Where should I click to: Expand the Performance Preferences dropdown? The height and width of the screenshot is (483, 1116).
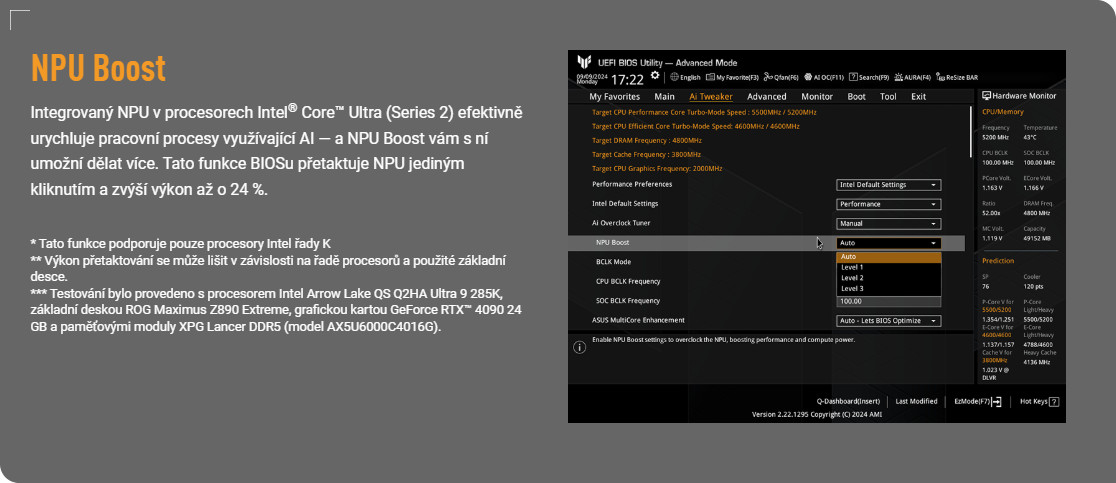click(888, 185)
